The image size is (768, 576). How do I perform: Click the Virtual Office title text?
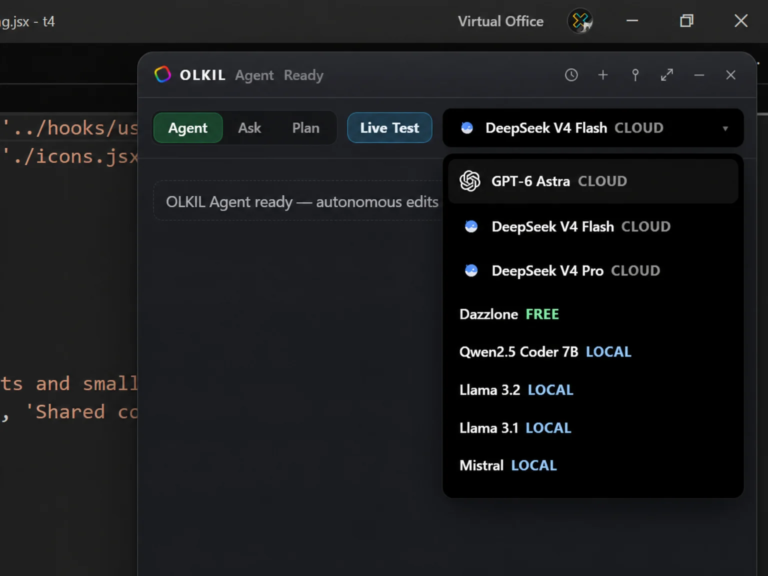[x=501, y=21]
